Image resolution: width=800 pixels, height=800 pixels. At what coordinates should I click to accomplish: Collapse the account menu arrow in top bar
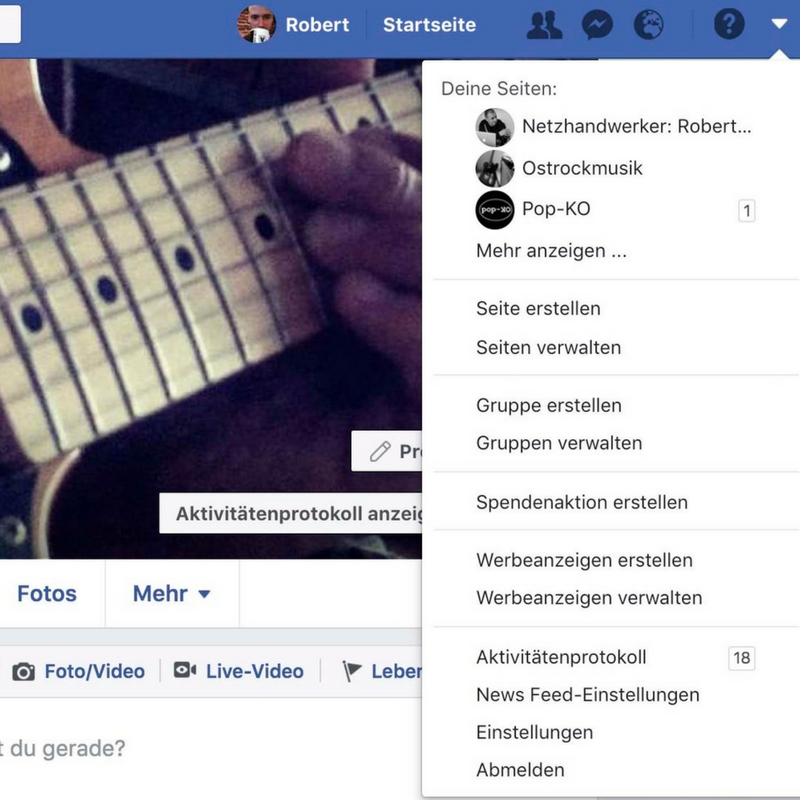pos(779,23)
